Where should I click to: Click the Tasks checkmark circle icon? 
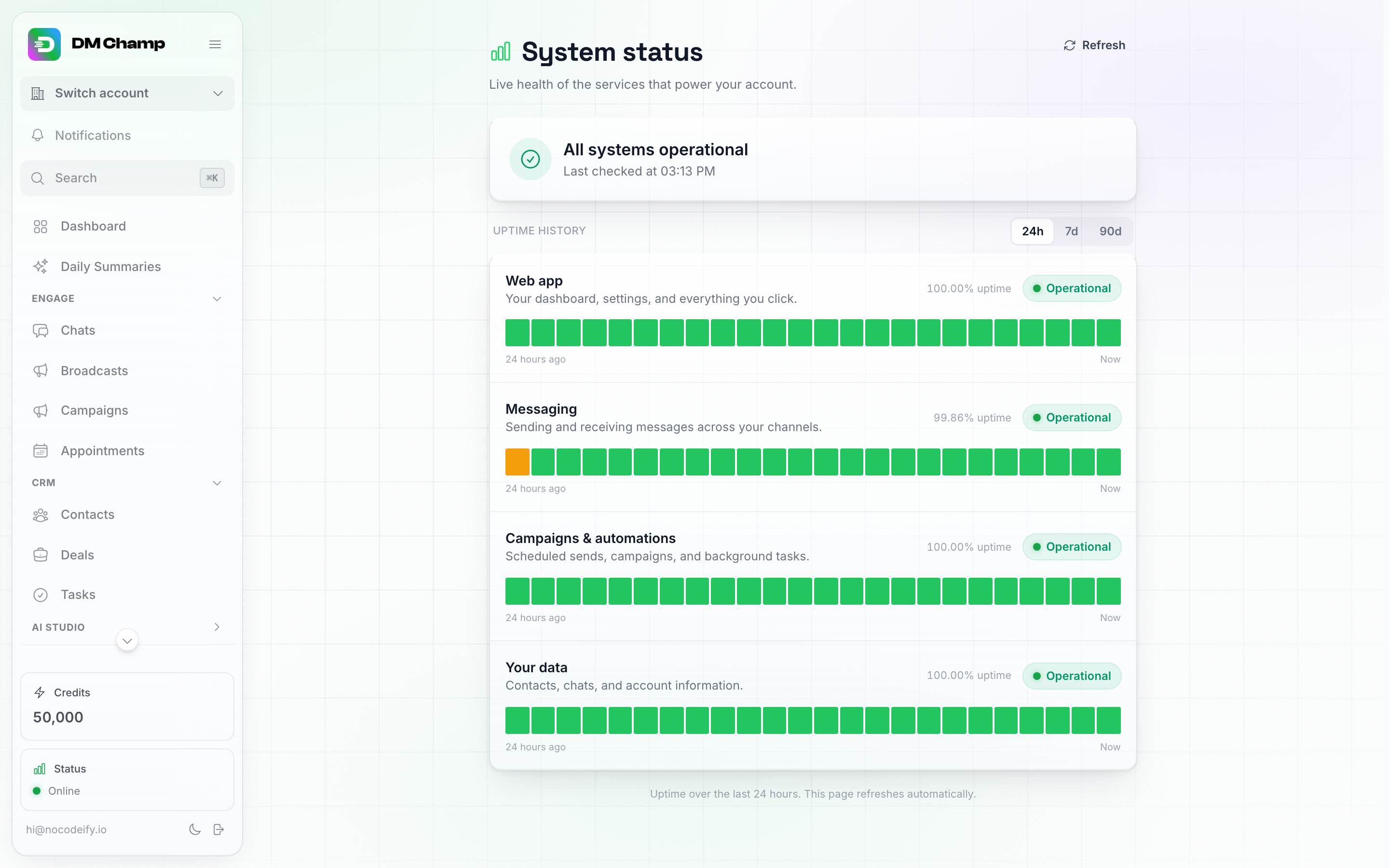[40, 595]
